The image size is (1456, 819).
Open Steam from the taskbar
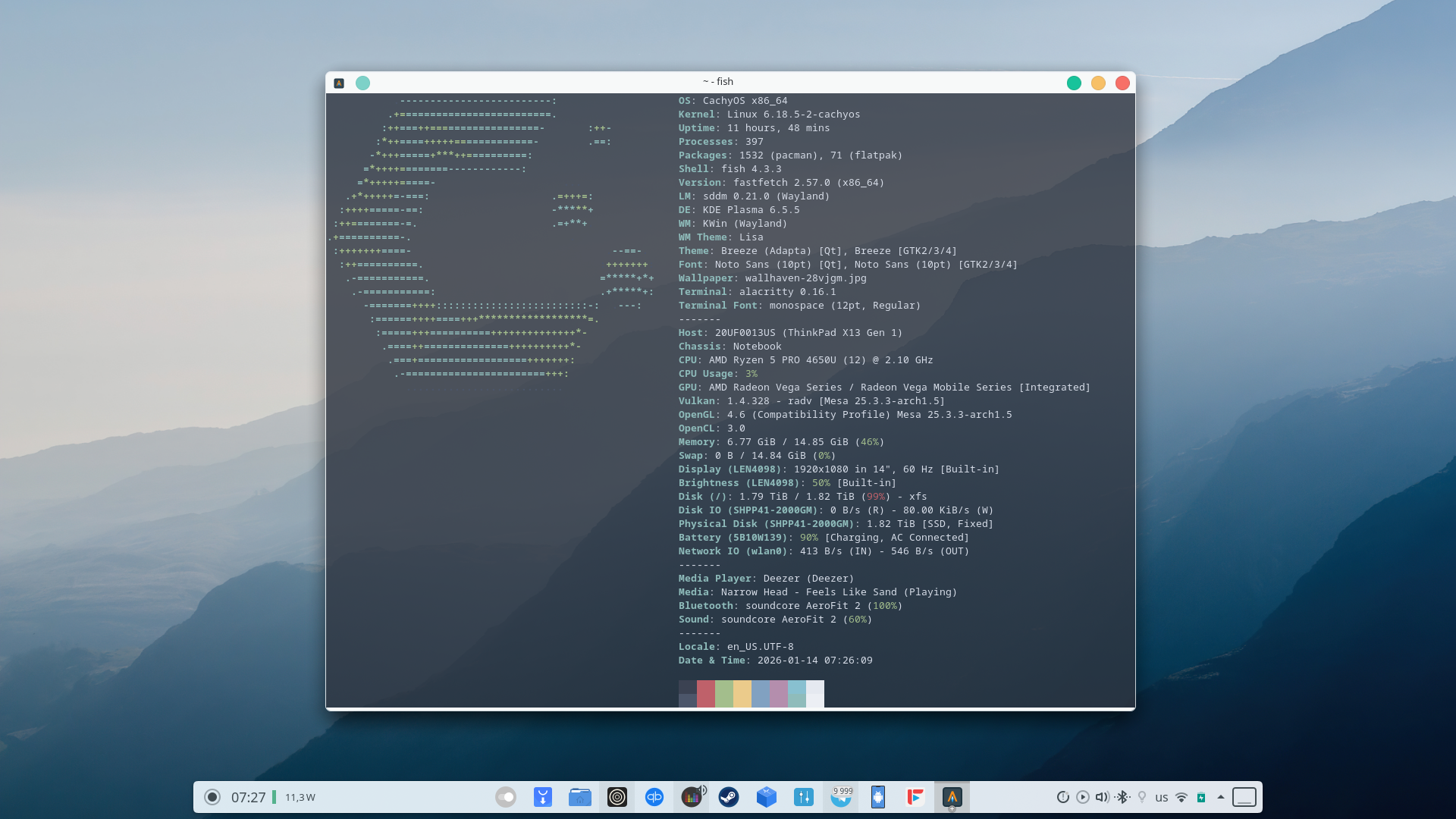point(729,797)
